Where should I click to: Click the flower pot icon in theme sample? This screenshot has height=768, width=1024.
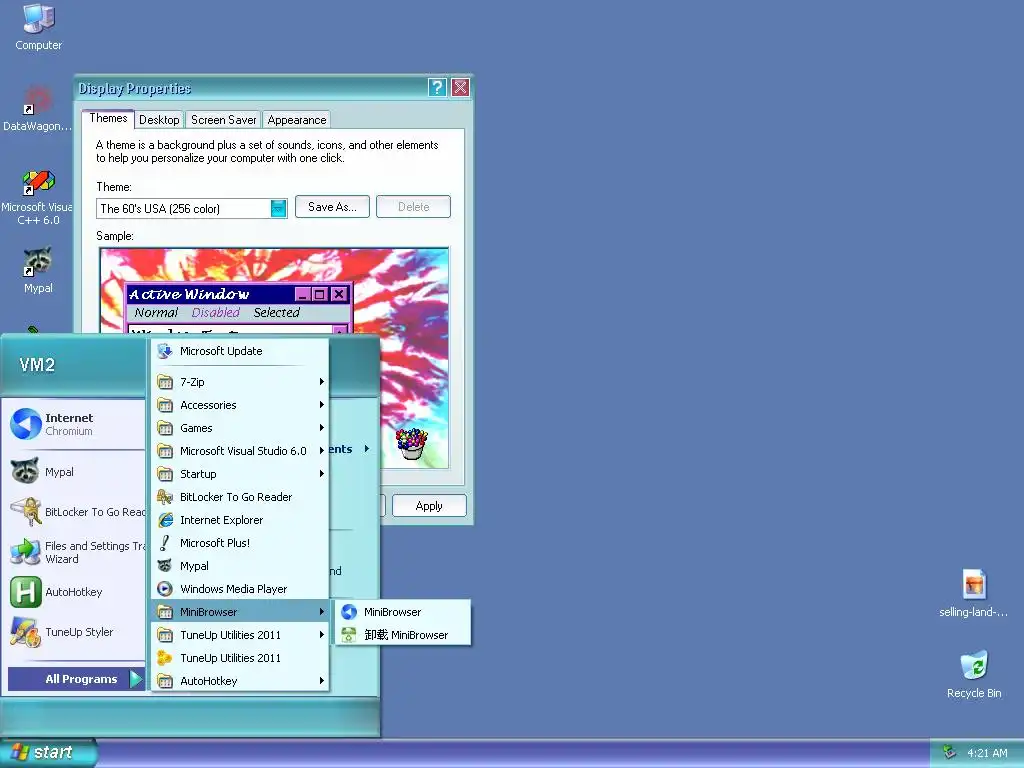pos(411,444)
